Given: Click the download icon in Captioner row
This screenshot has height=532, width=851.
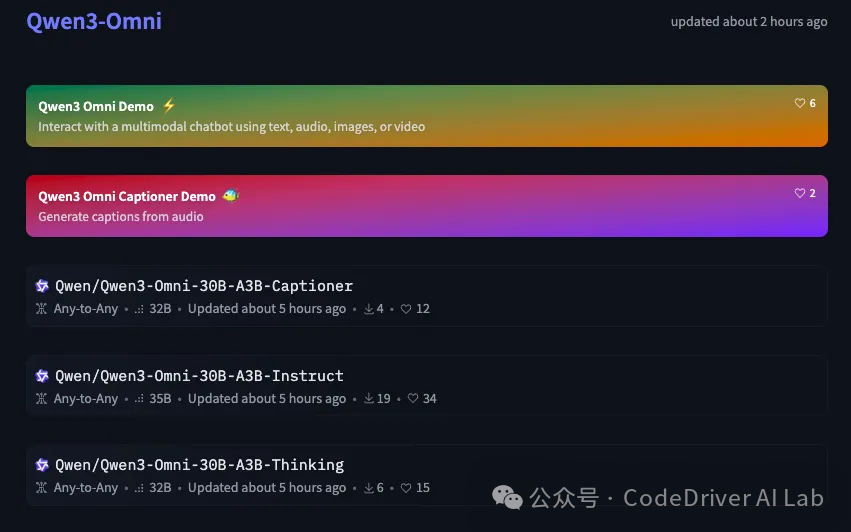Looking at the screenshot, I should pos(369,309).
